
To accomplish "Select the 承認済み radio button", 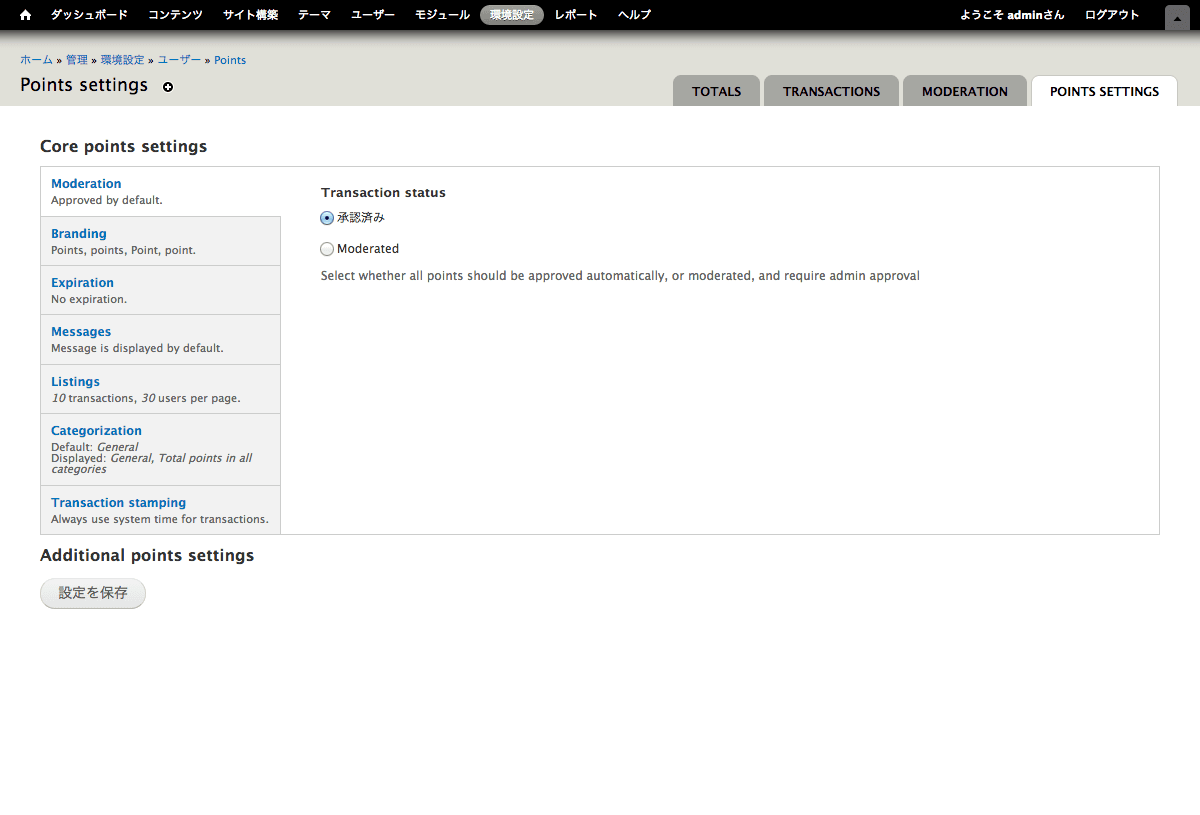I will click(327, 218).
